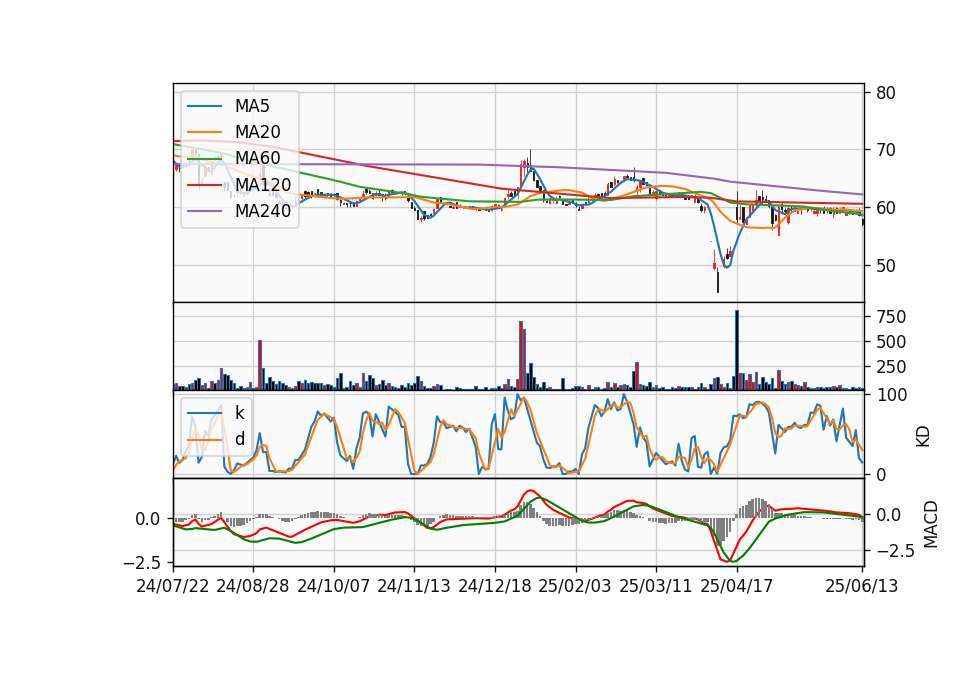Click the right MACD axis value −2.5
The height and width of the screenshot is (690, 960).
point(894,551)
